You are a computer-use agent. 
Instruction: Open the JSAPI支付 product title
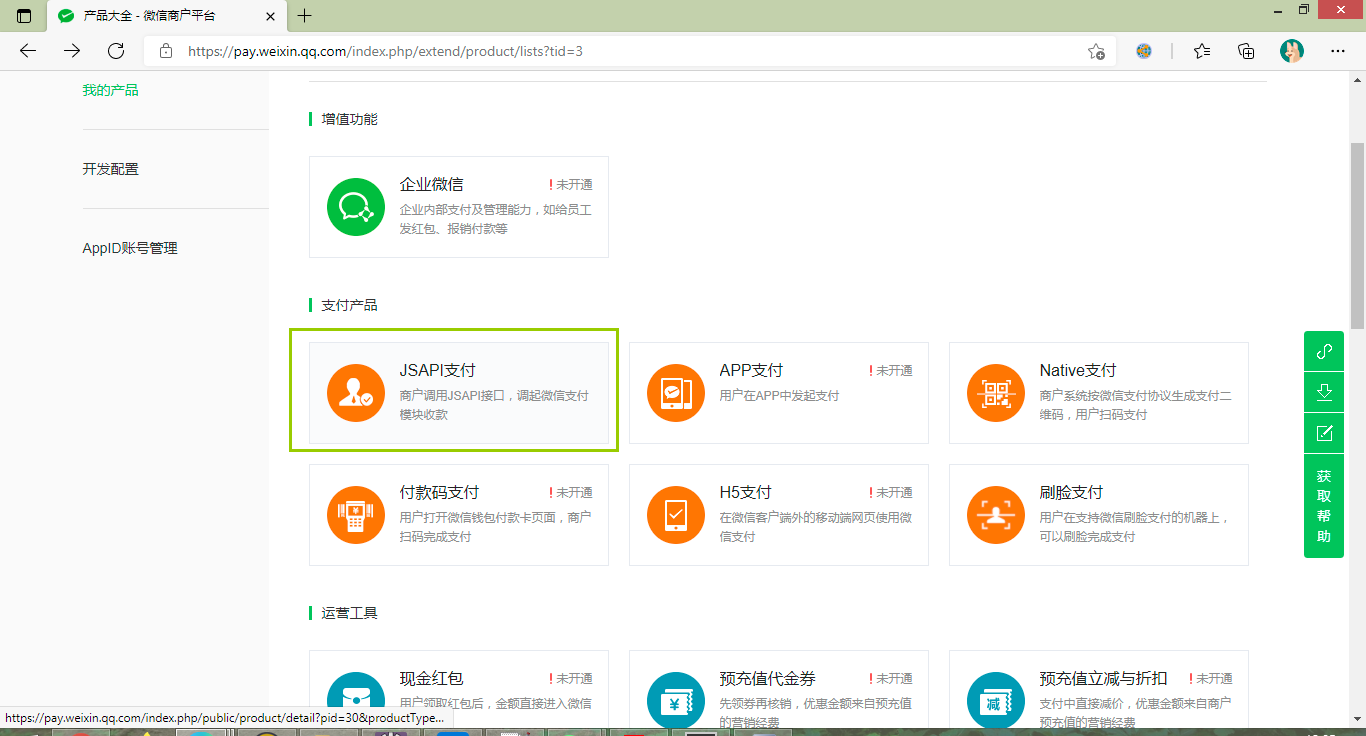[x=438, y=370]
